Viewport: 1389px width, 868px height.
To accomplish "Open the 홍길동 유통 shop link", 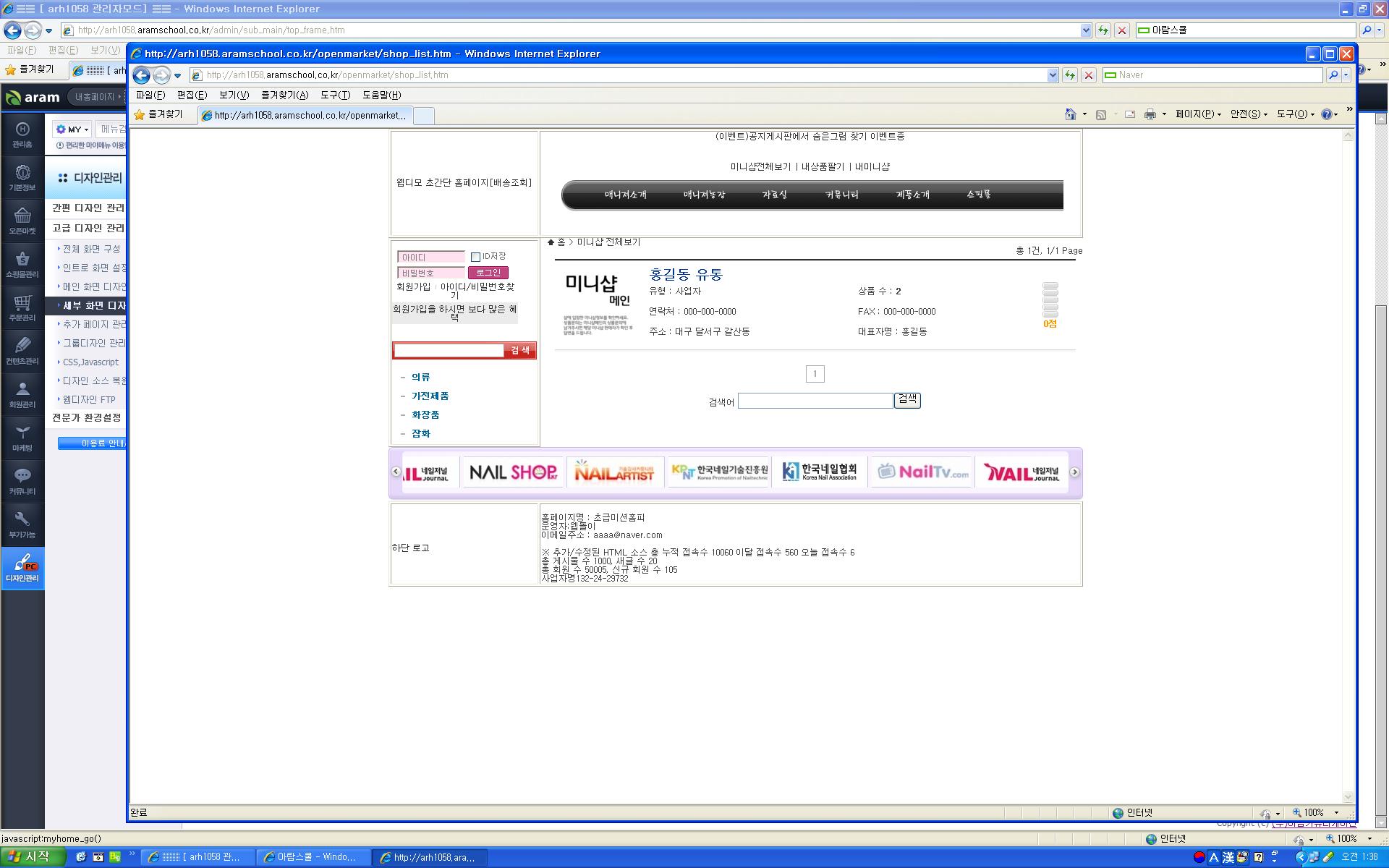I will point(686,274).
